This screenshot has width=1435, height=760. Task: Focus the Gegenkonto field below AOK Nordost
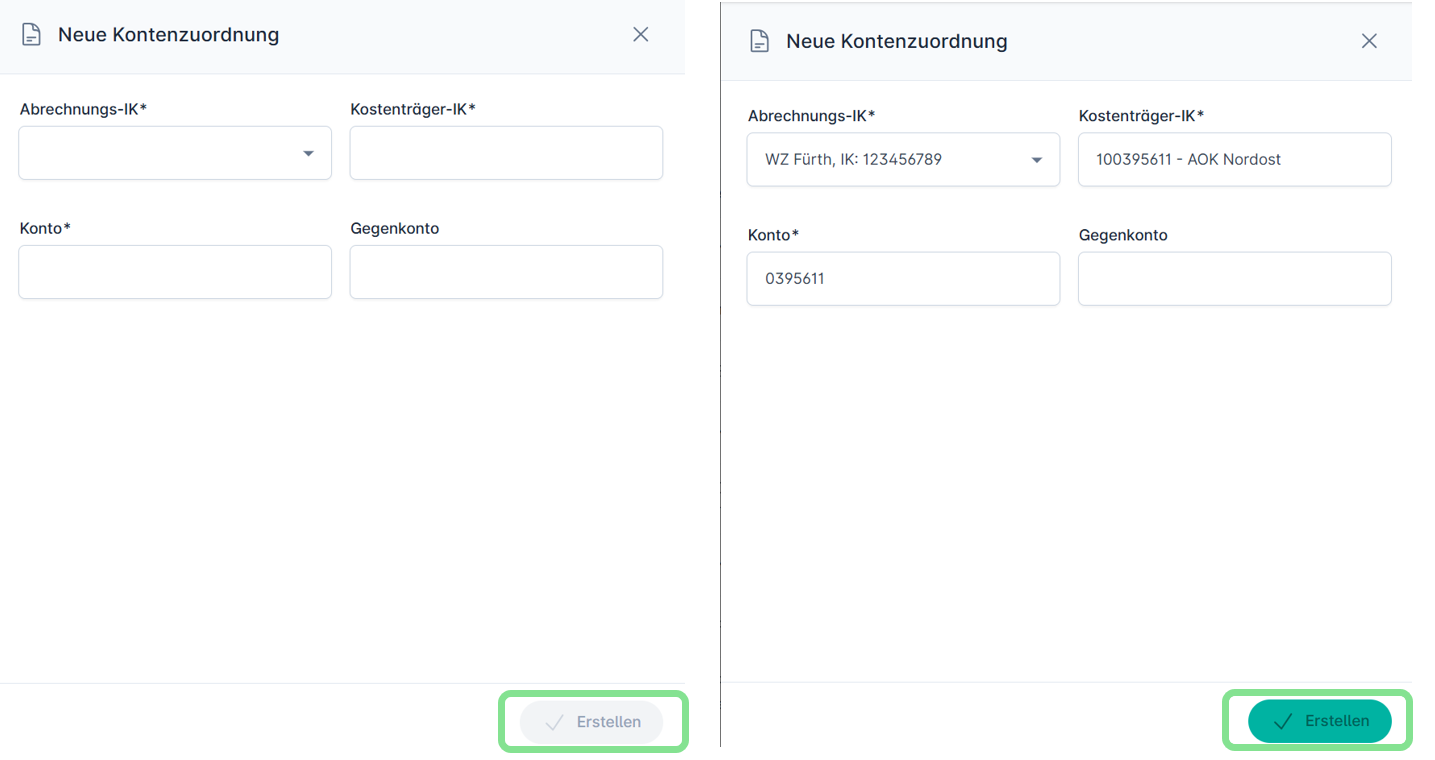(1234, 279)
